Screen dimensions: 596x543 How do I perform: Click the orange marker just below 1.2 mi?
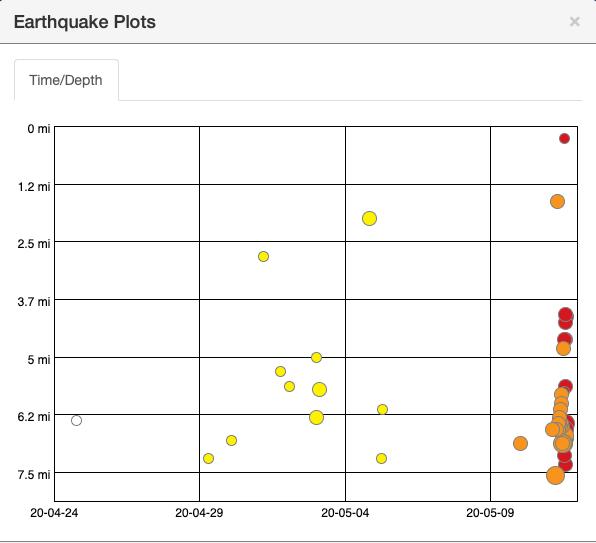[557, 201]
